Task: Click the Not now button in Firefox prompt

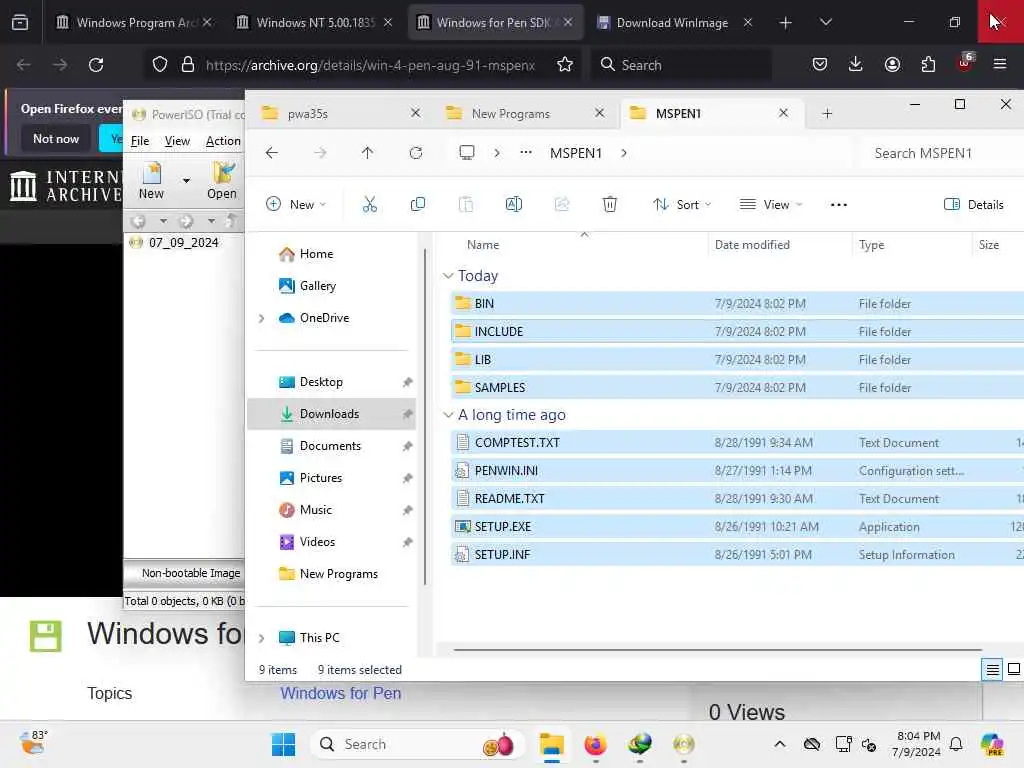Action: pos(56,138)
